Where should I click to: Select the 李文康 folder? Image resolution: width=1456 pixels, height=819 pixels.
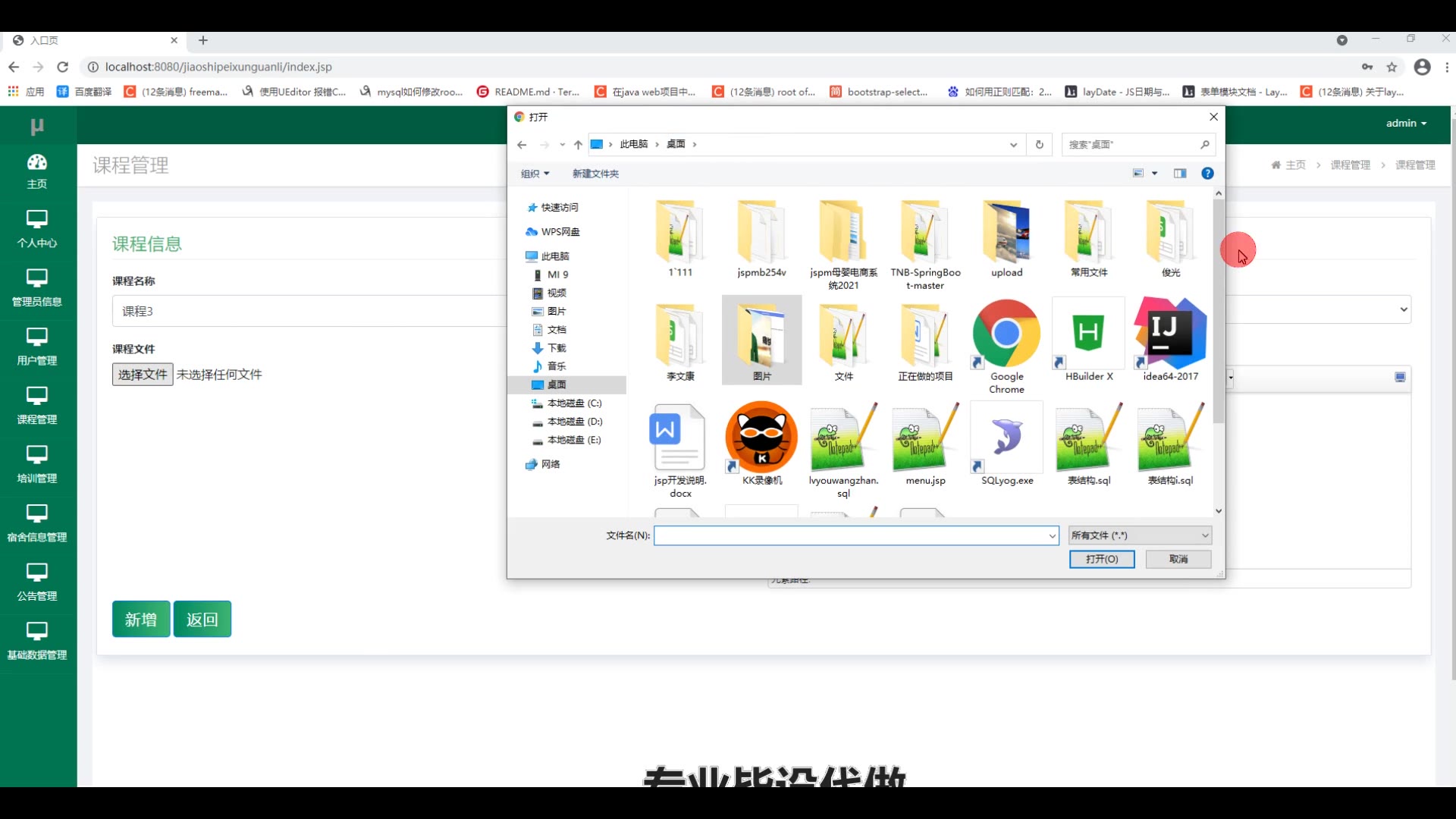(x=679, y=341)
